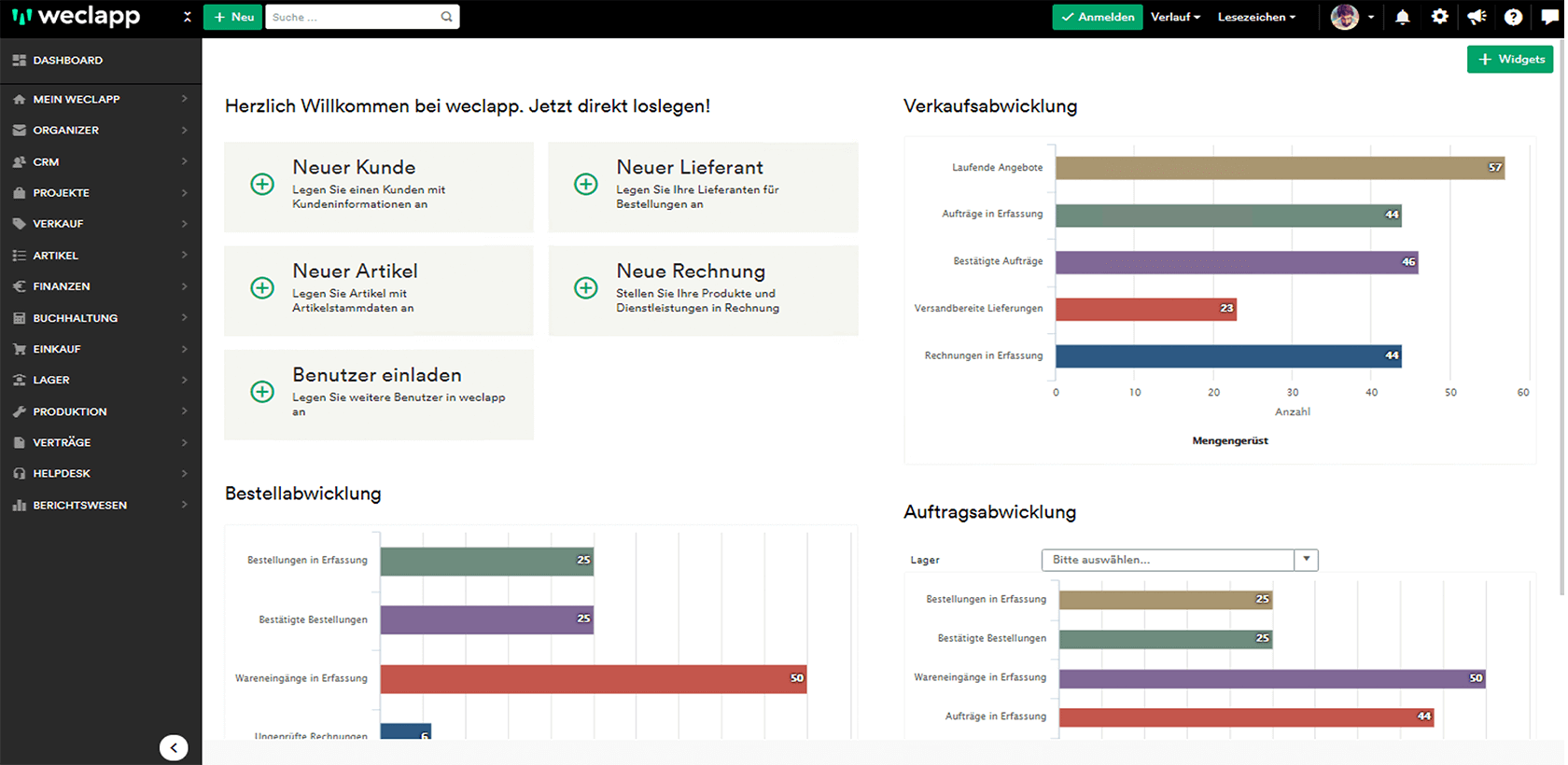
Task: Open the user avatar menu
Action: coord(1351,17)
